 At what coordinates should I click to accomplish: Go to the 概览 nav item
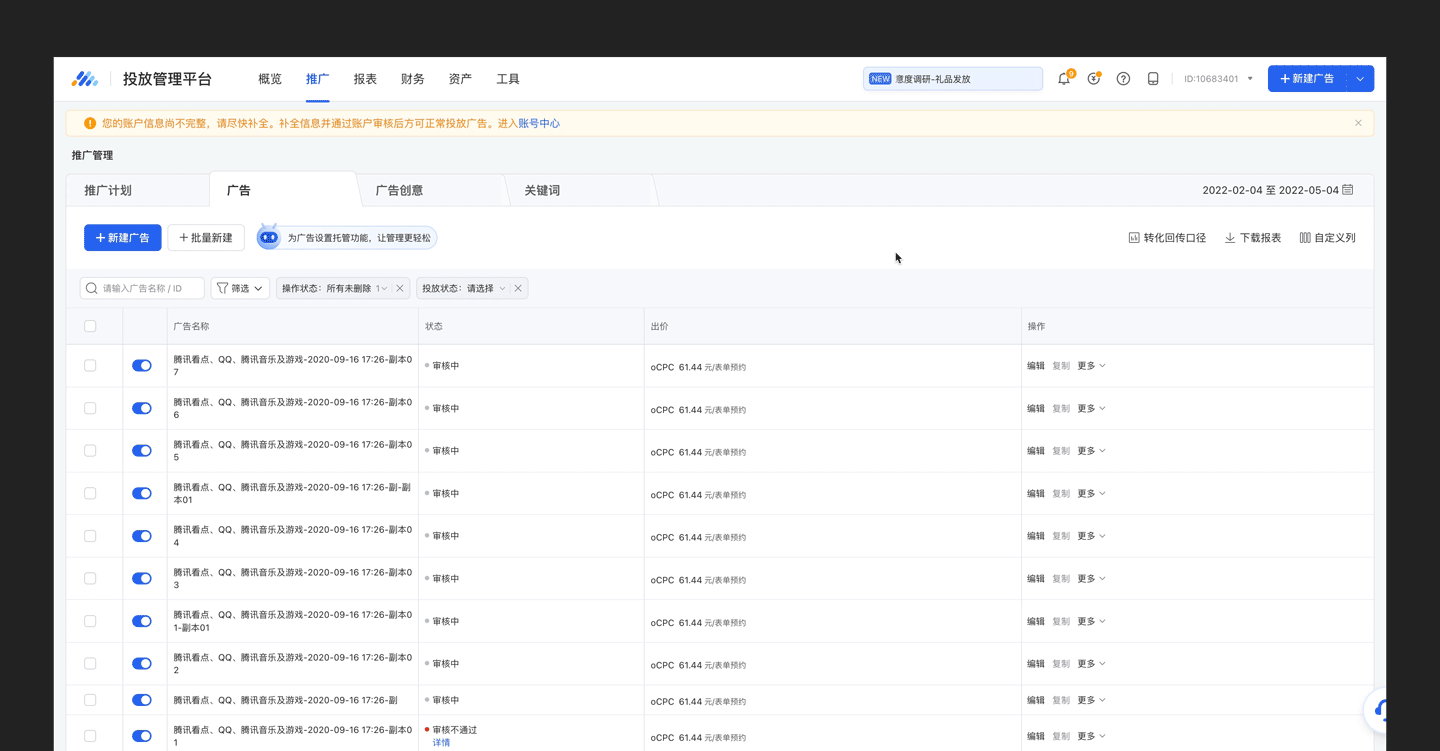270,79
